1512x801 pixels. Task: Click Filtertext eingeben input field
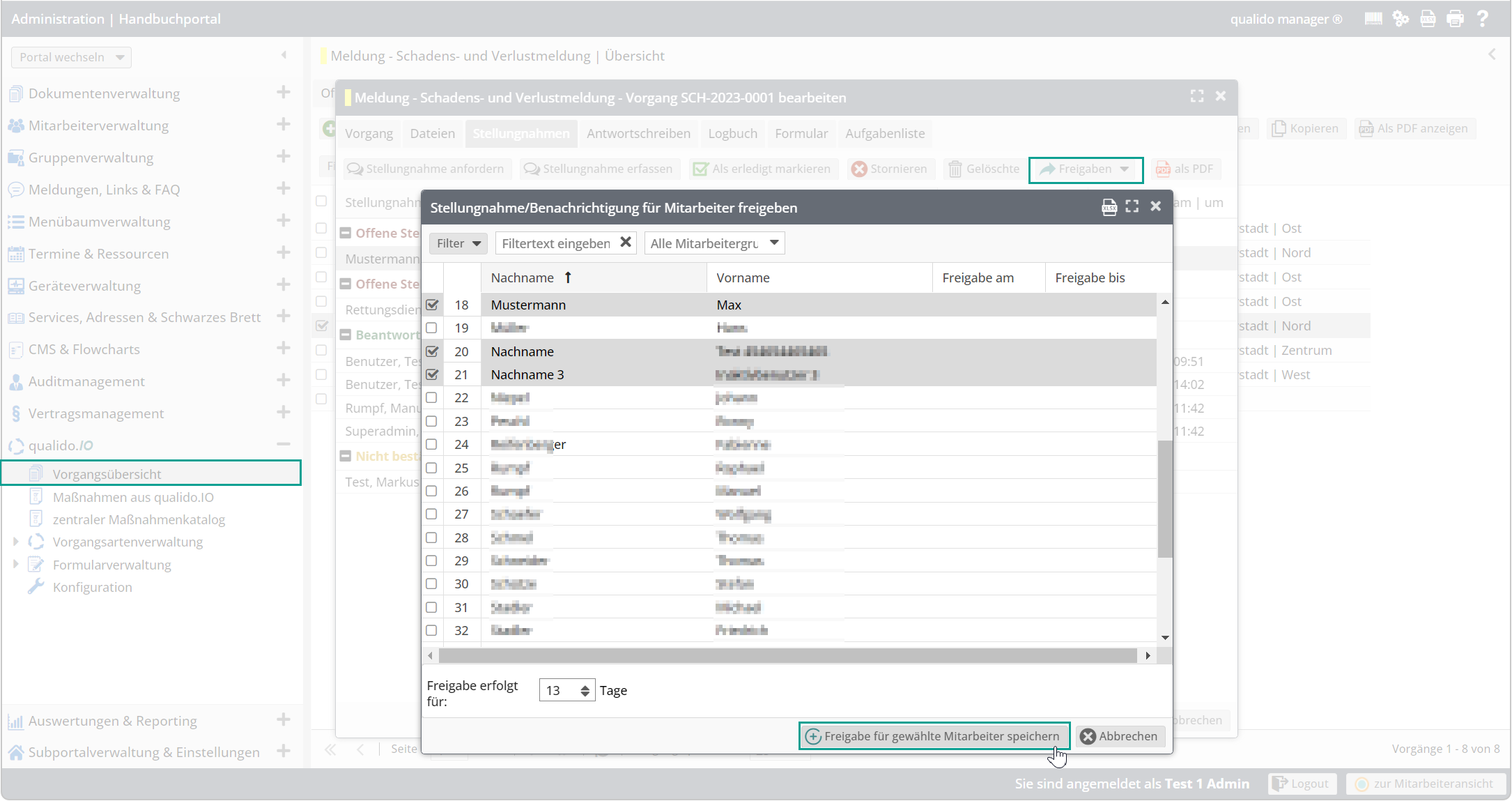(556, 243)
